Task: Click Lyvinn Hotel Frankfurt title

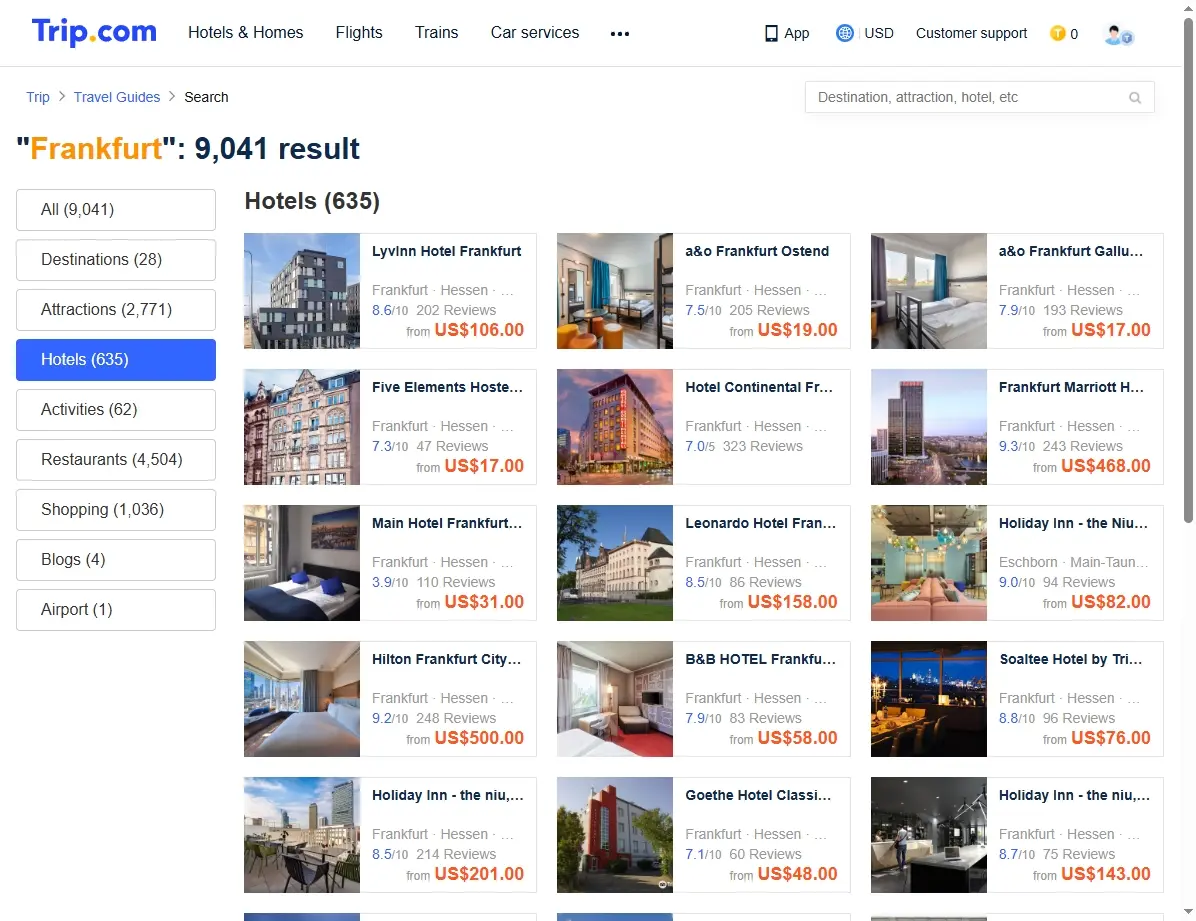Action: point(446,251)
